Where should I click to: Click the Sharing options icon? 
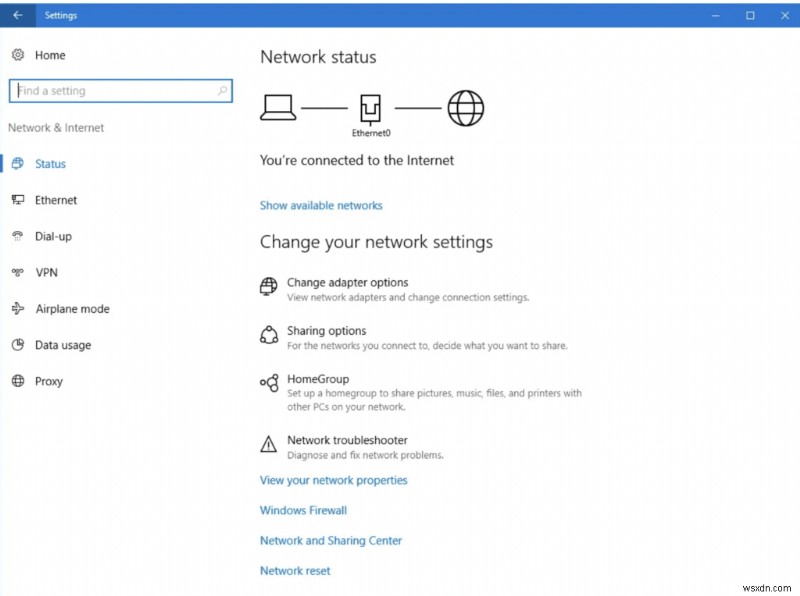coord(267,335)
